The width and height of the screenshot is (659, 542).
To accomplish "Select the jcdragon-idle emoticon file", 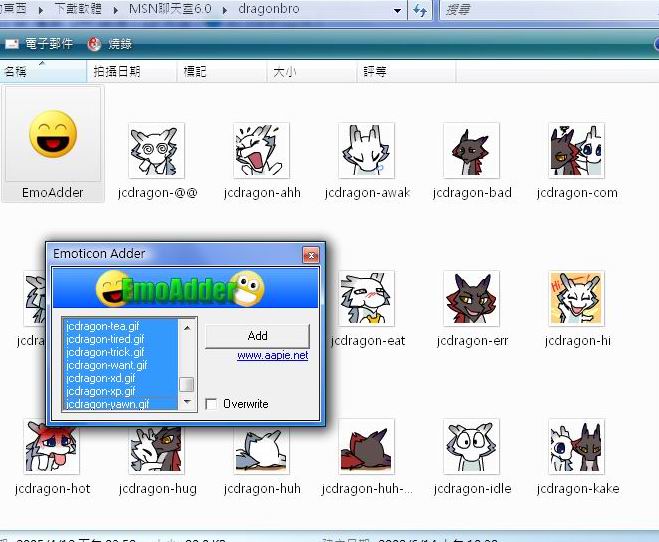I will coord(472,447).
